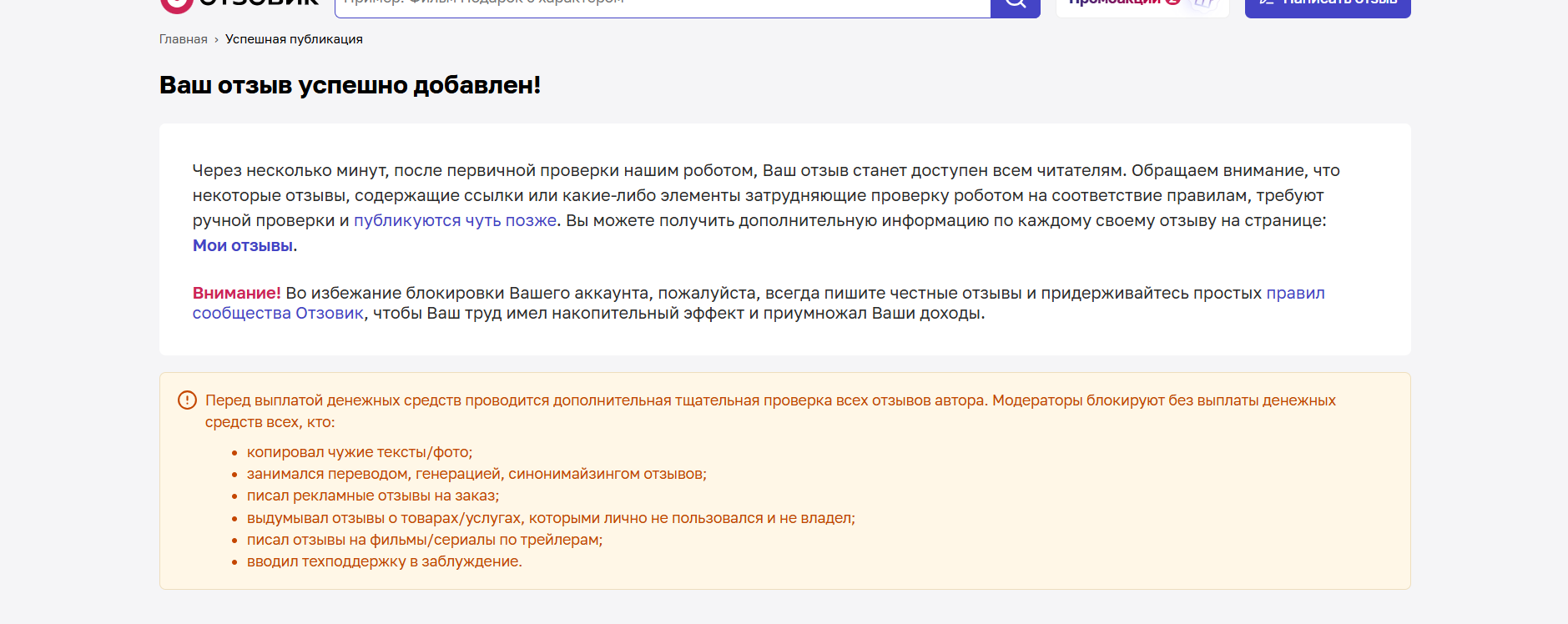Click the notice sentence 'Перед выплатой денежных средств'
This screenshot has width=1568, height=624.
(x=770, y=411)
